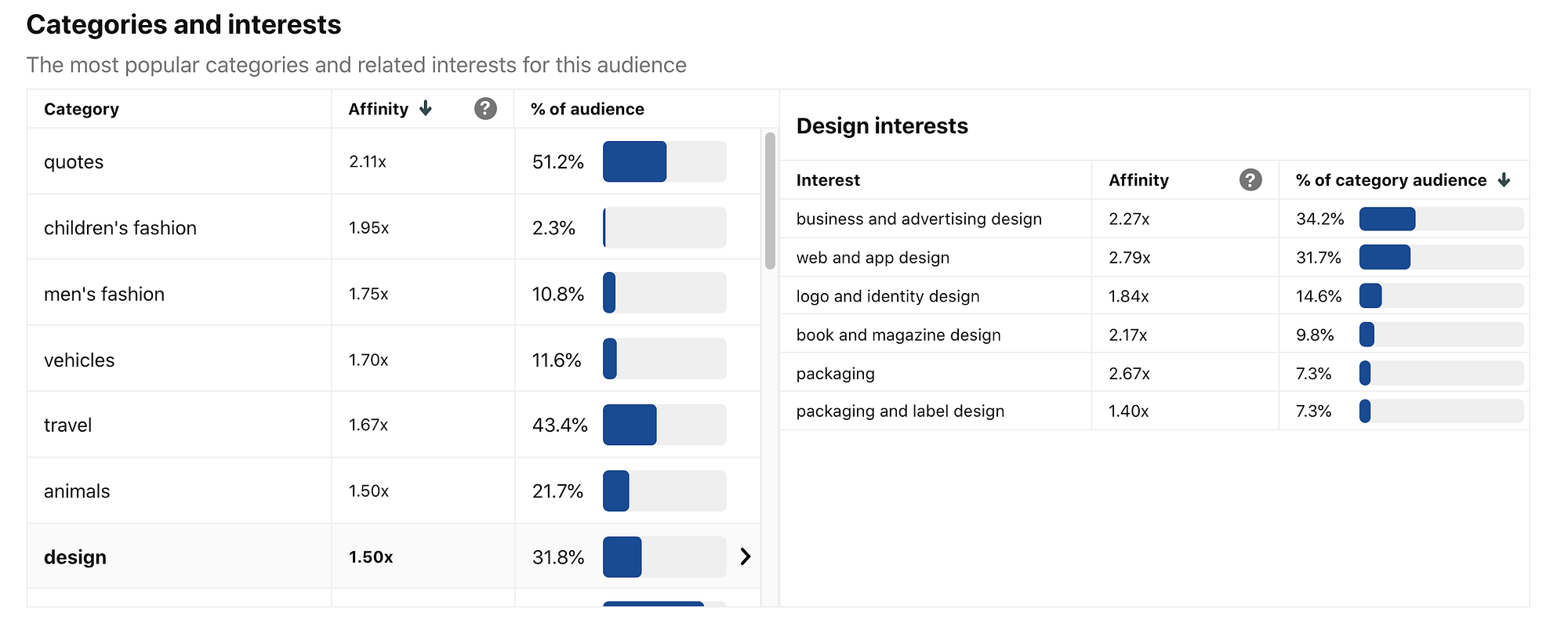This screenshot has width=1568, height=630.
Task: Click the vertical scrollbar of category list
Action: 770,201
